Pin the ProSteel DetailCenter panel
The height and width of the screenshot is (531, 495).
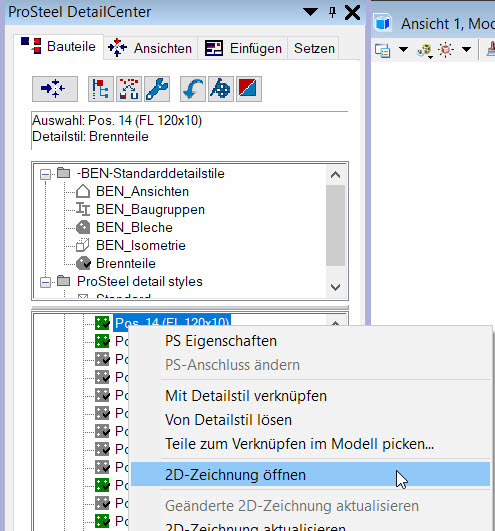pyautogui.click(x=332, y=13)
